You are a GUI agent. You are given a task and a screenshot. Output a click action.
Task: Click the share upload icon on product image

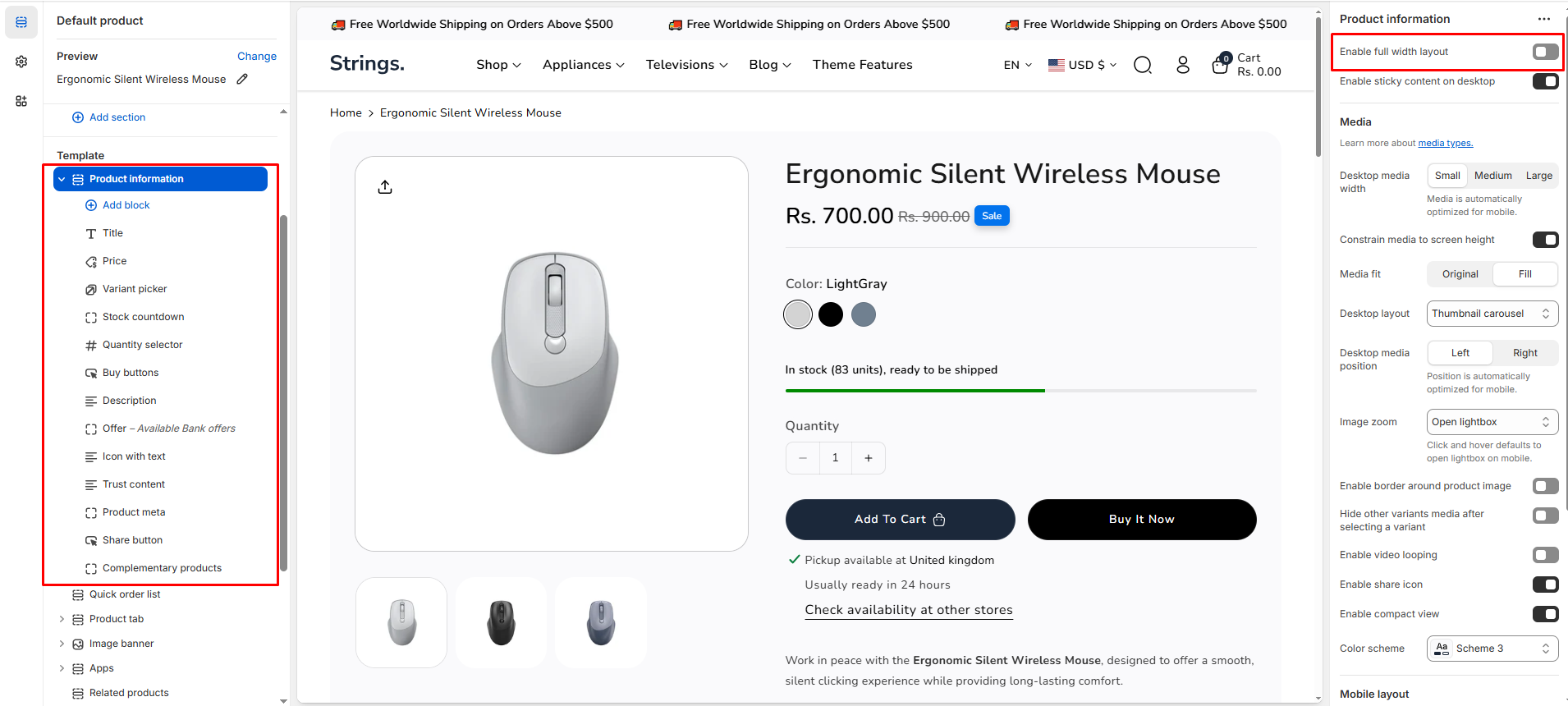point(385,187)
